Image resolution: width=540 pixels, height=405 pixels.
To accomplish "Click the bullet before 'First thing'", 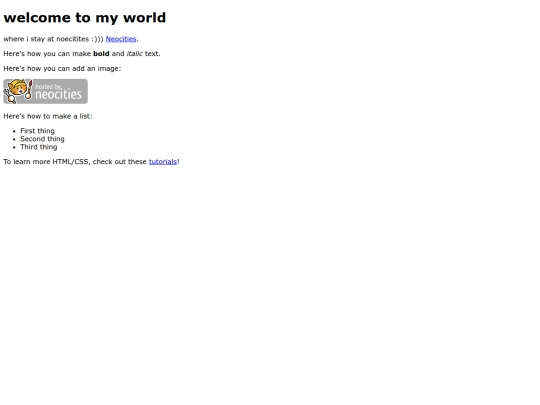I will (14, 131).
